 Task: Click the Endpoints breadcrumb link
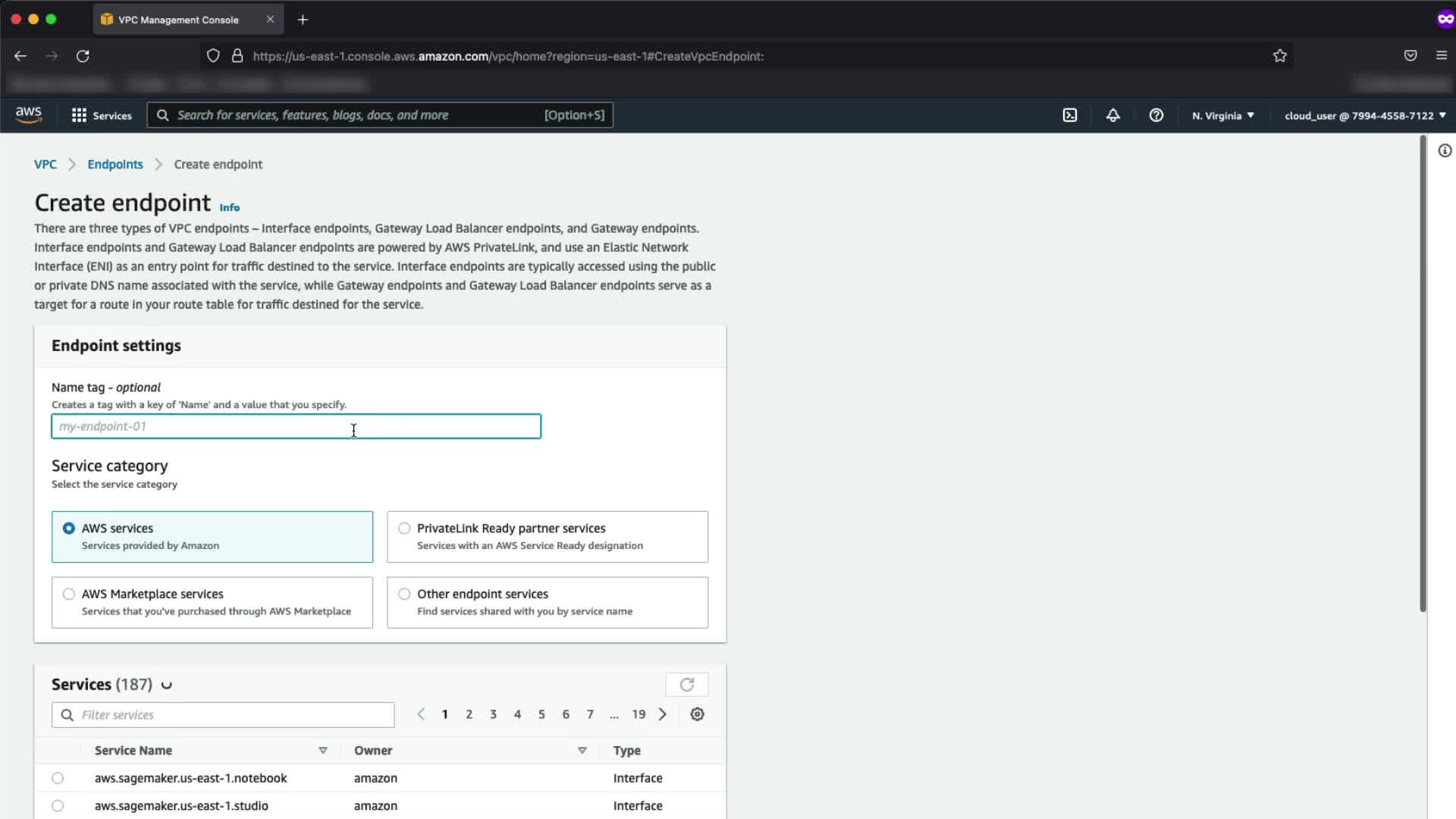(115, 165)
